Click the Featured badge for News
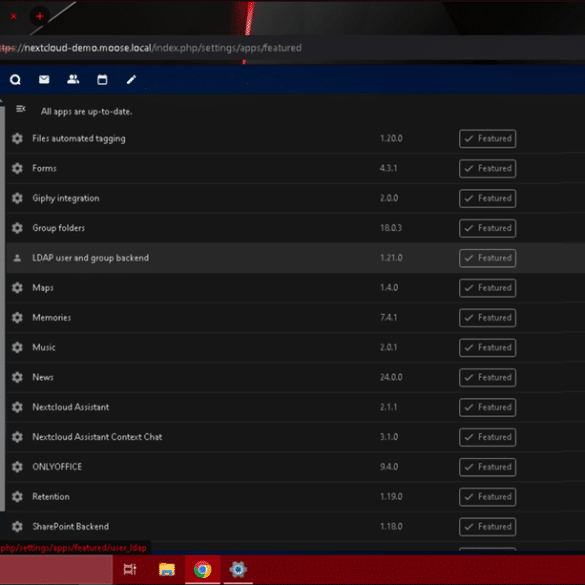Image resolution: width=585 pixels, height=585 pixels. [x=487, y=377]
